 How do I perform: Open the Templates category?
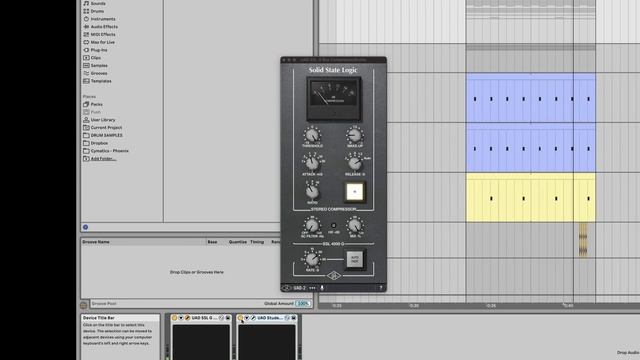click(101, 81)
